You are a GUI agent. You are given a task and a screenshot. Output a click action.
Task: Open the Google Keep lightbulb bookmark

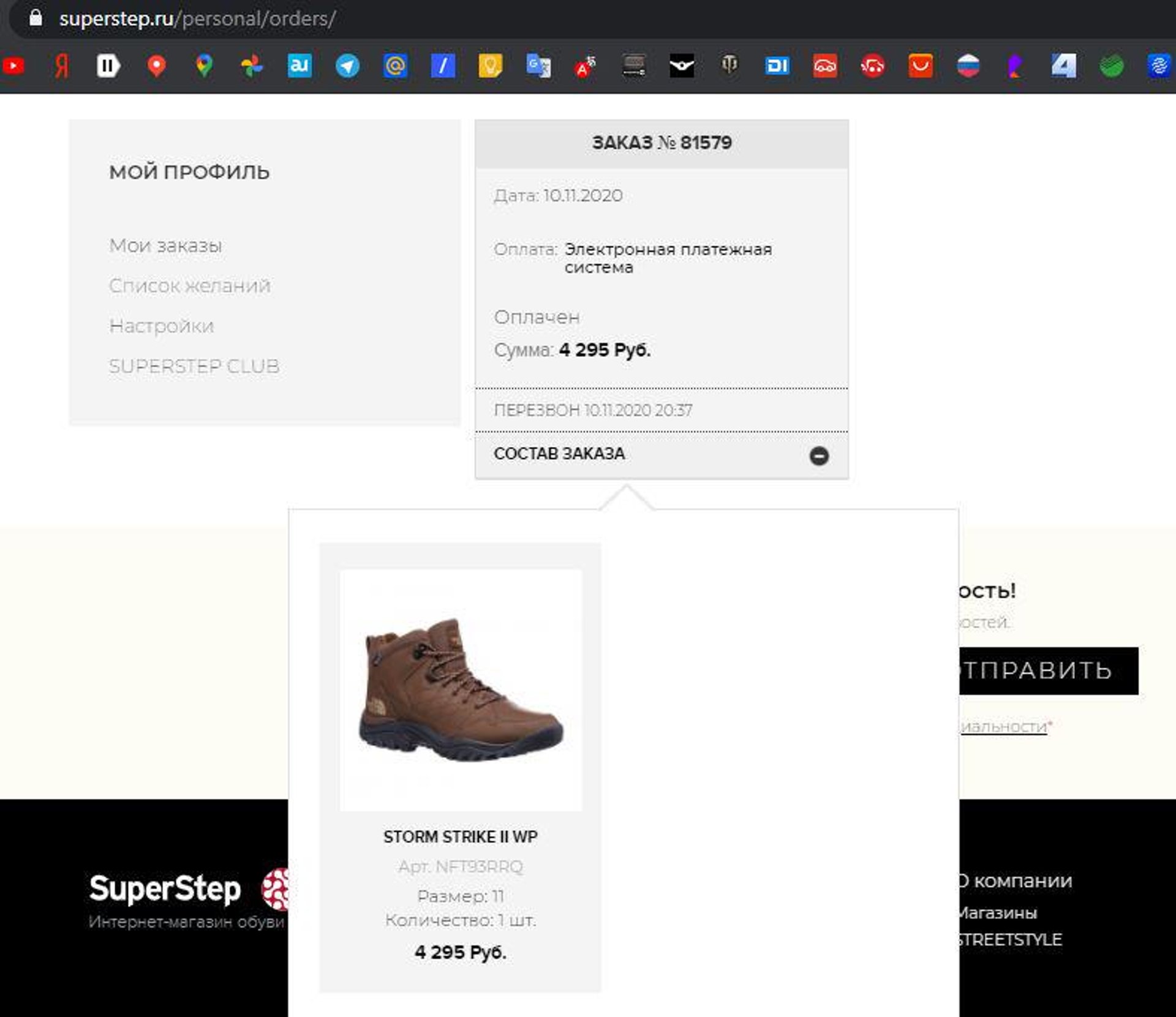point(491,66)
